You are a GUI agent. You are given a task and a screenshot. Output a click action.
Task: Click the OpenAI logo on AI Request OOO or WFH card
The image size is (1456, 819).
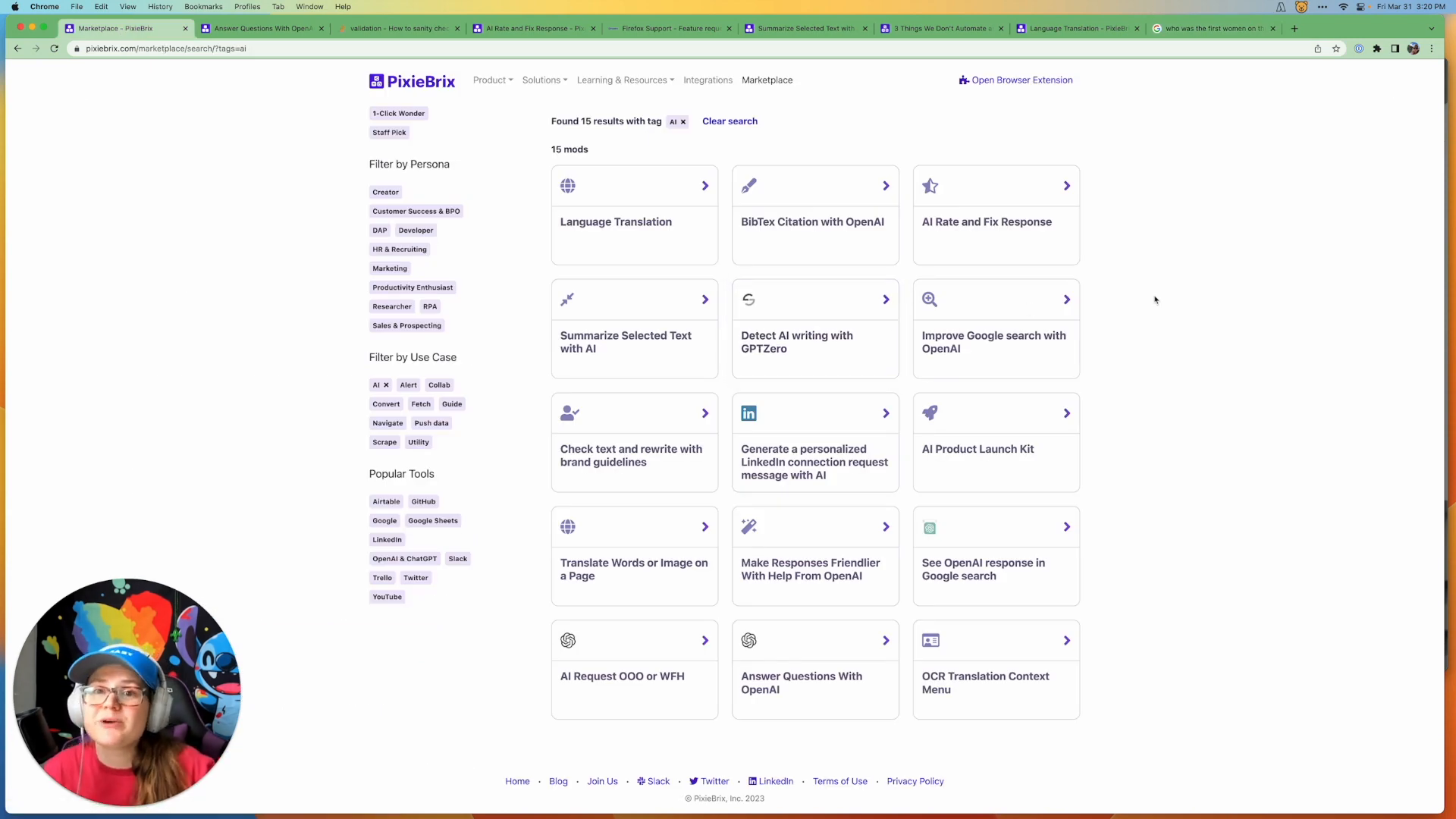coord(568,641)
